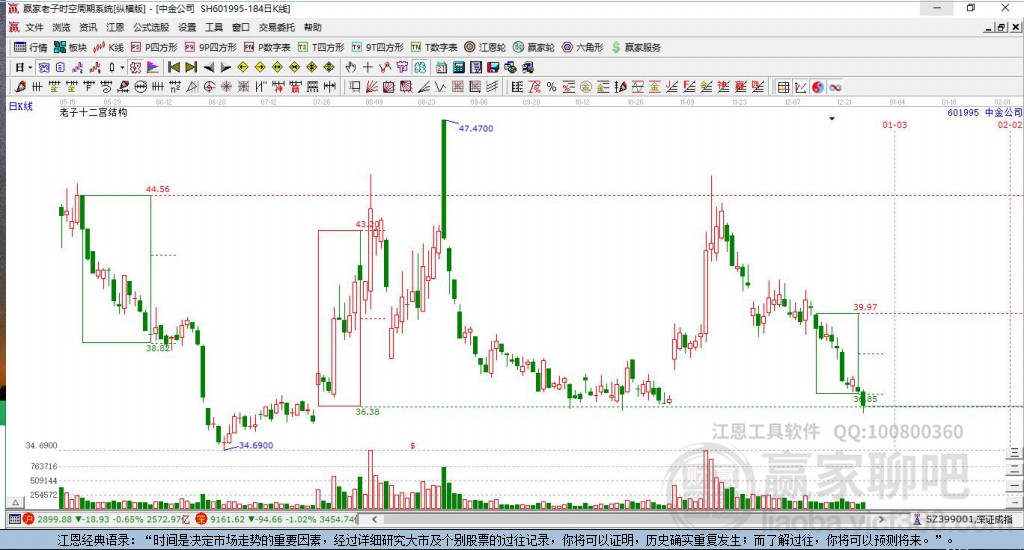Open the 资讯 menu
The height and width of the screenshot is (550, 1024).
(88, 27)
